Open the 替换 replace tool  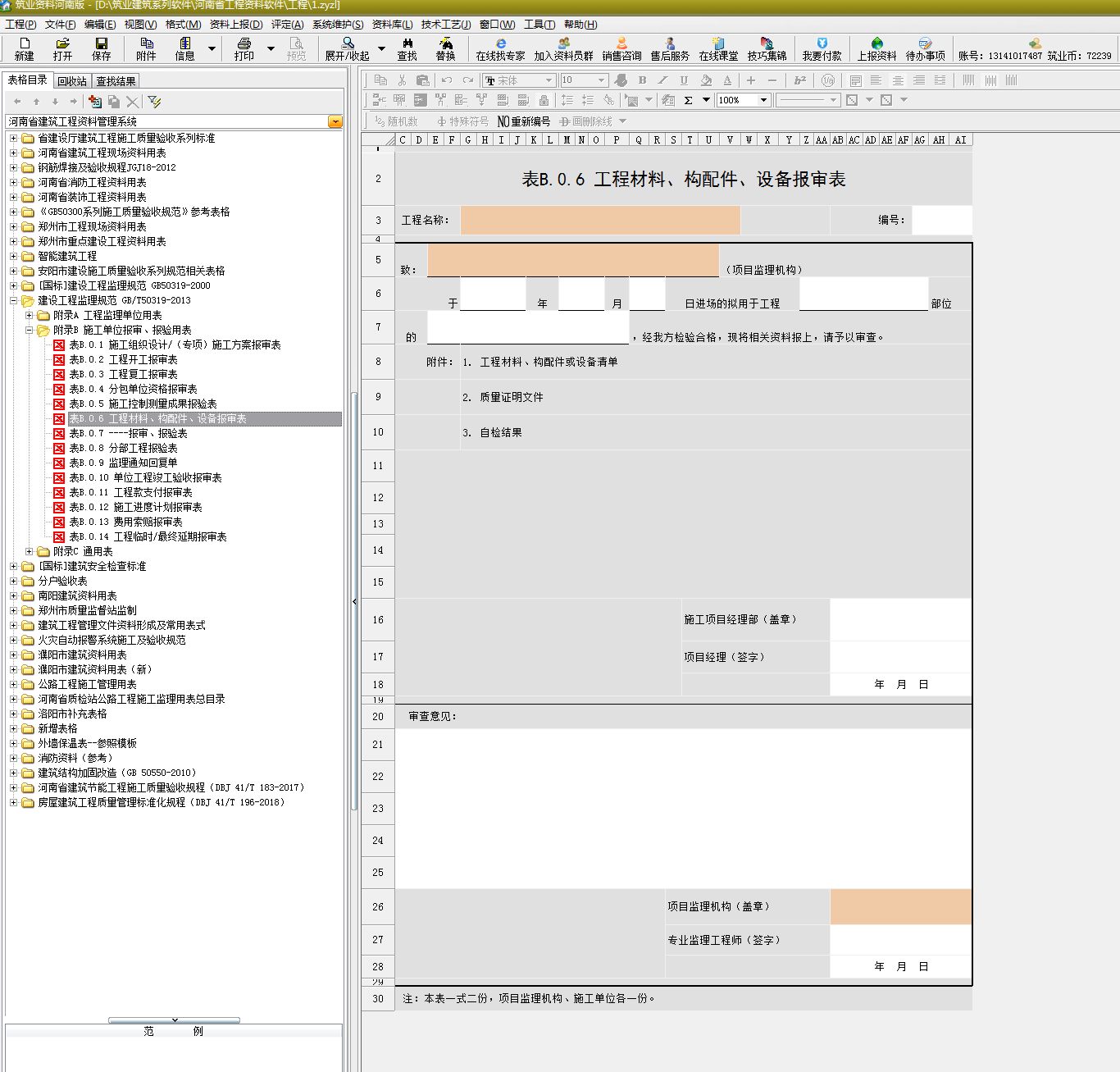click(x=445, y=49)
